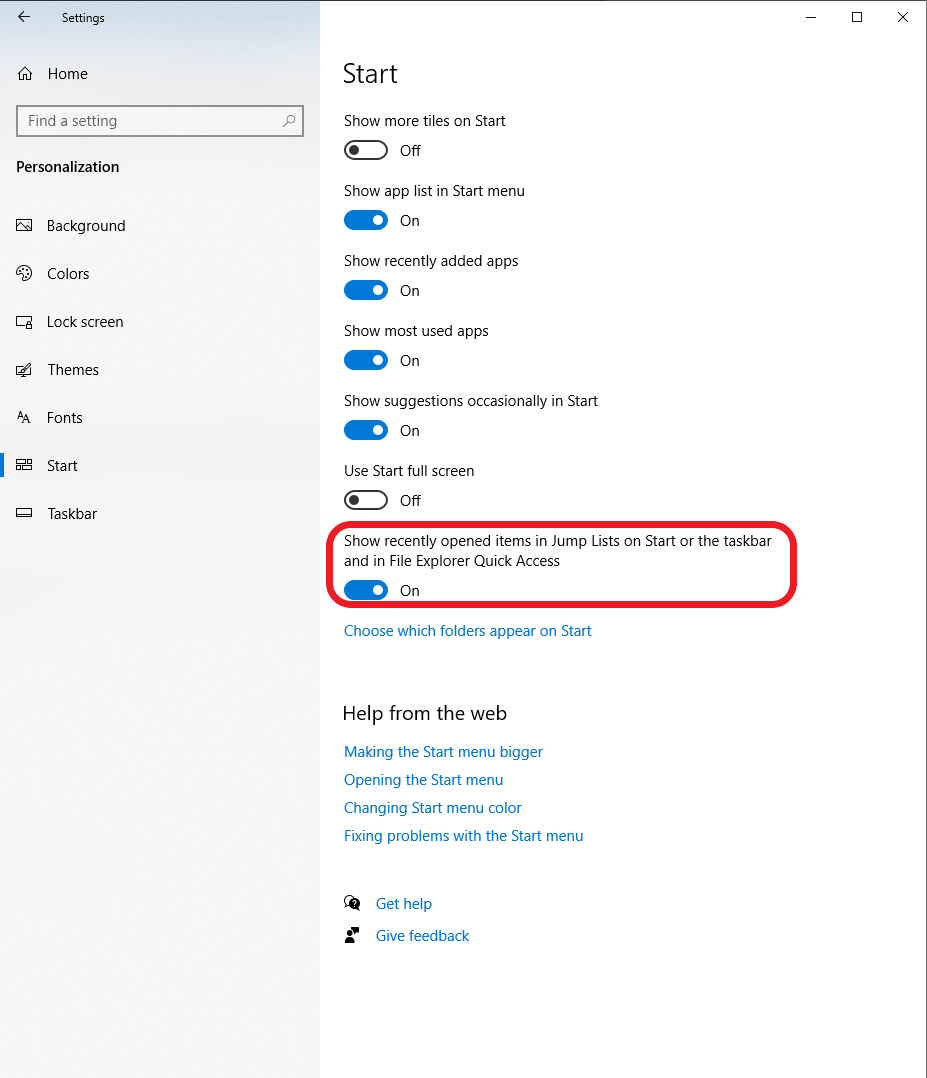Open Choose which folders appear on Start
The image size is (927, 1078).
point(467,631)
